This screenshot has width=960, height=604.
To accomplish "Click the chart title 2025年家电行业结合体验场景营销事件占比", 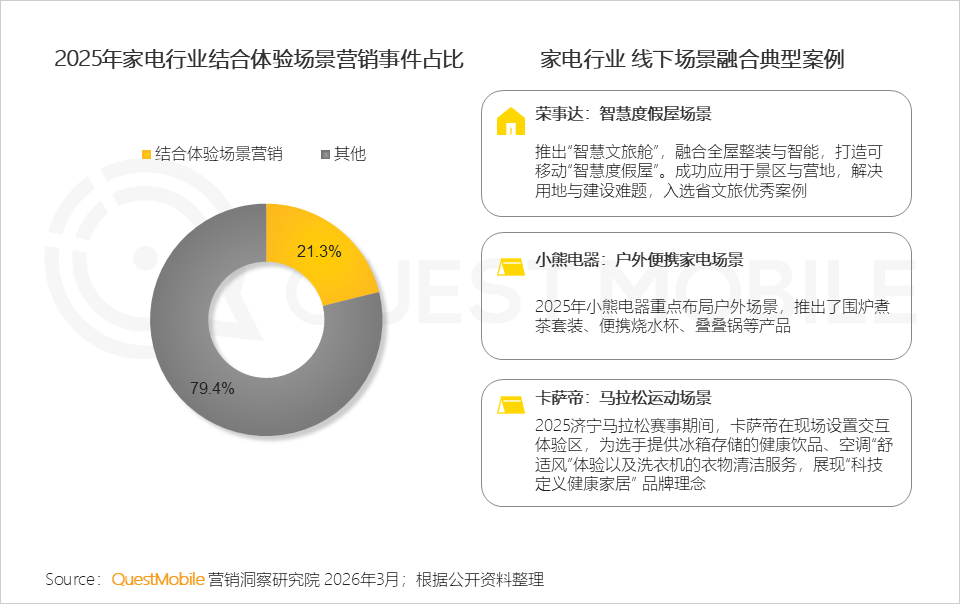I will point(259,60).
